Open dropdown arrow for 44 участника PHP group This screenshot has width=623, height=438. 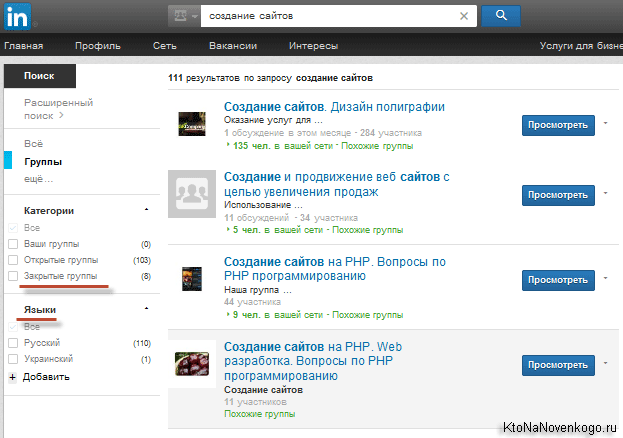606,278
